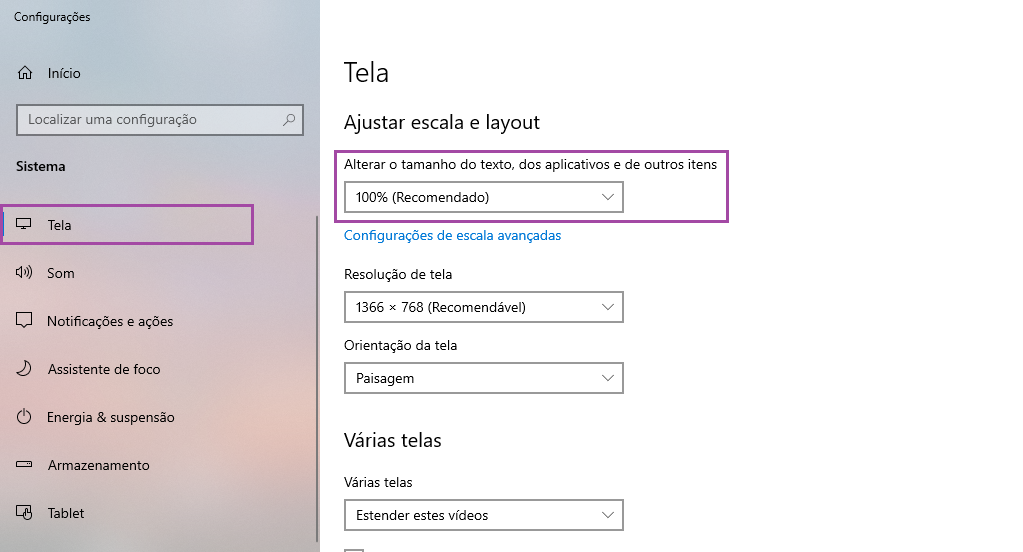Click the Notificações e ações message icon

(23, 320)
